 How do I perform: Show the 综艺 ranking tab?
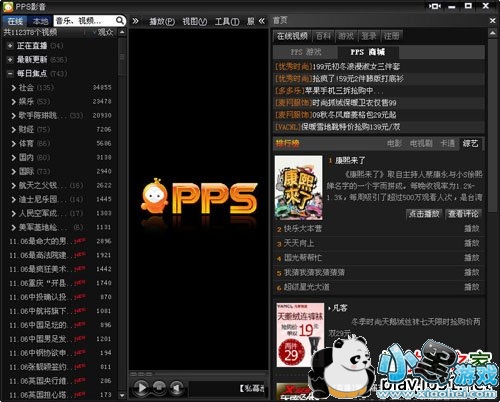[x=470, y=144]
